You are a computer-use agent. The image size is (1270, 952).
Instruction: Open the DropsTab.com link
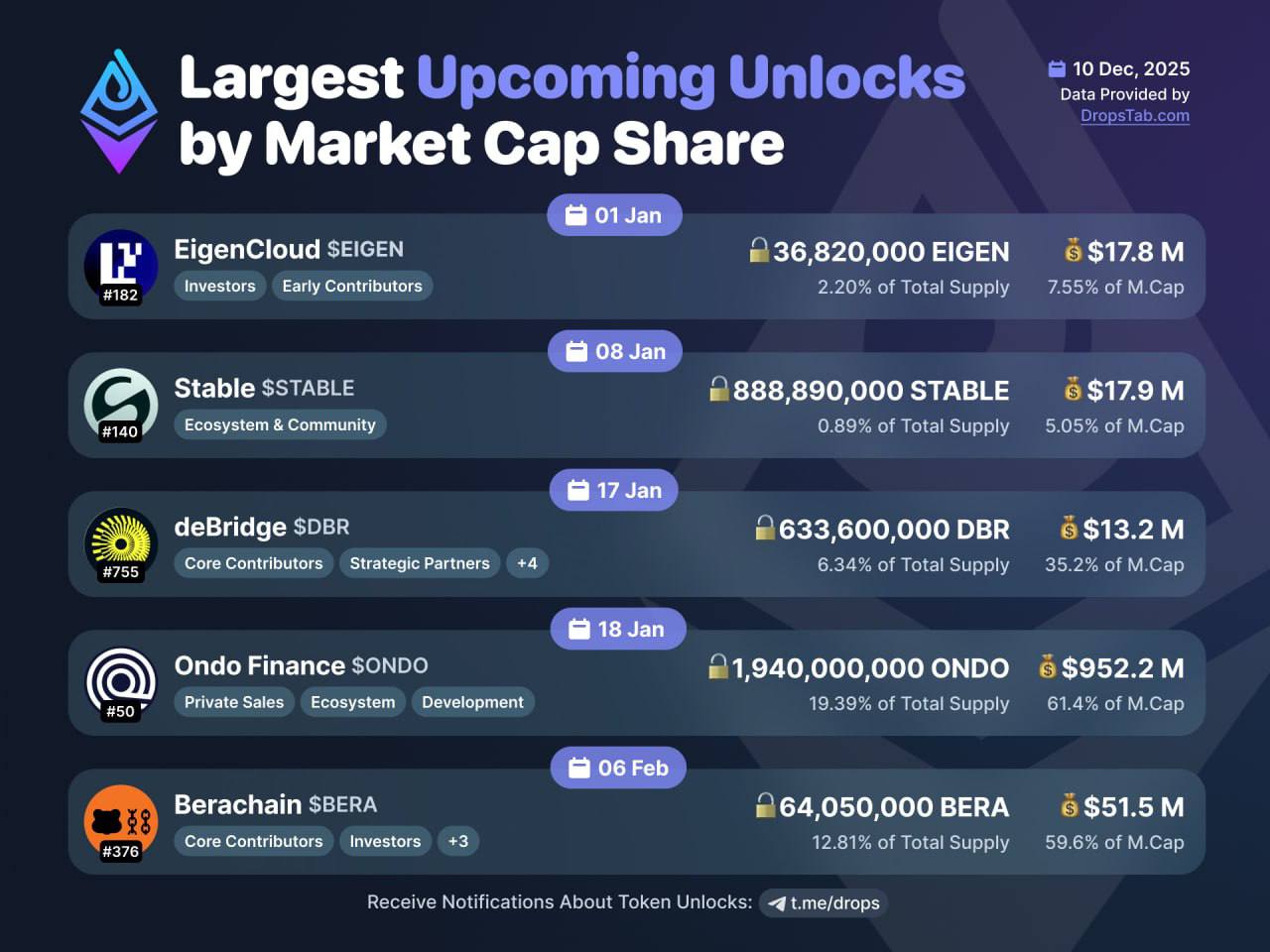1134,115
